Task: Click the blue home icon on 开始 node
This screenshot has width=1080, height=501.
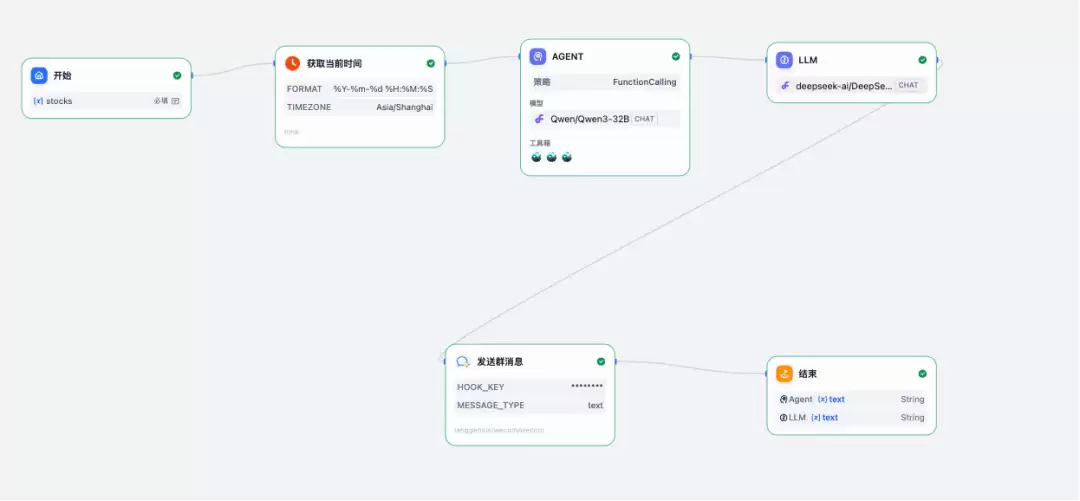Action: click(39, 76)
